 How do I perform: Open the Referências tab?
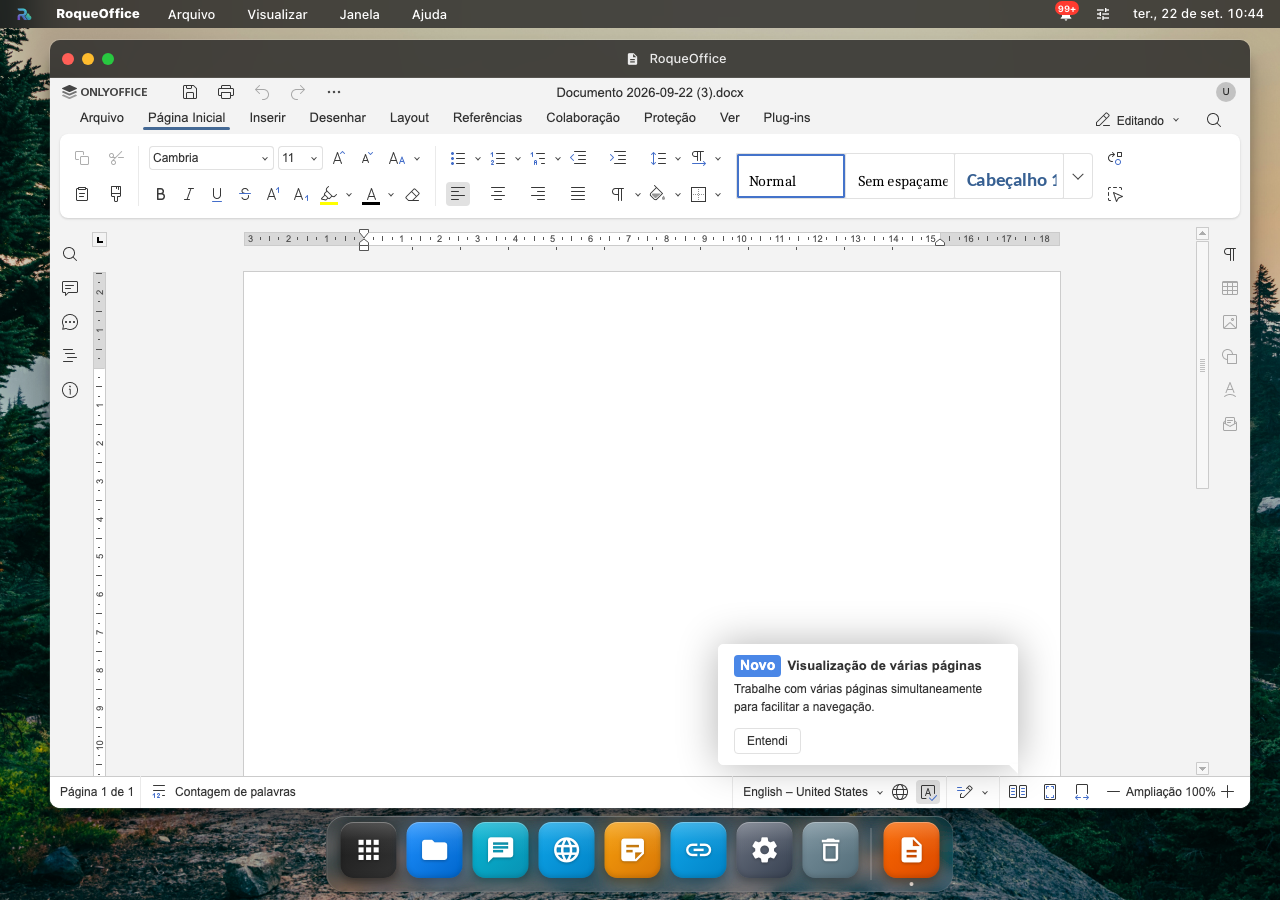pyautogui.click(x=487, y=118)
